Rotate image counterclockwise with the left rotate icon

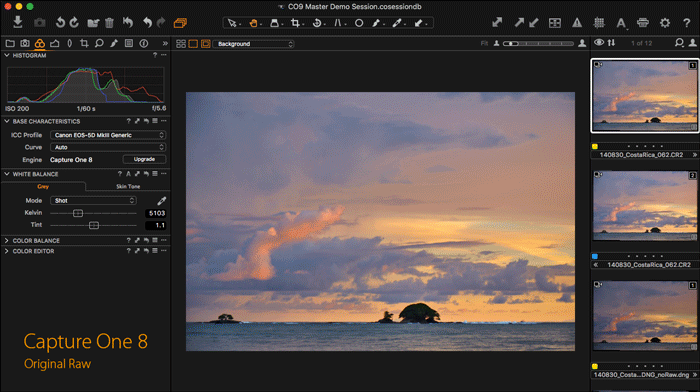point(60,22)
